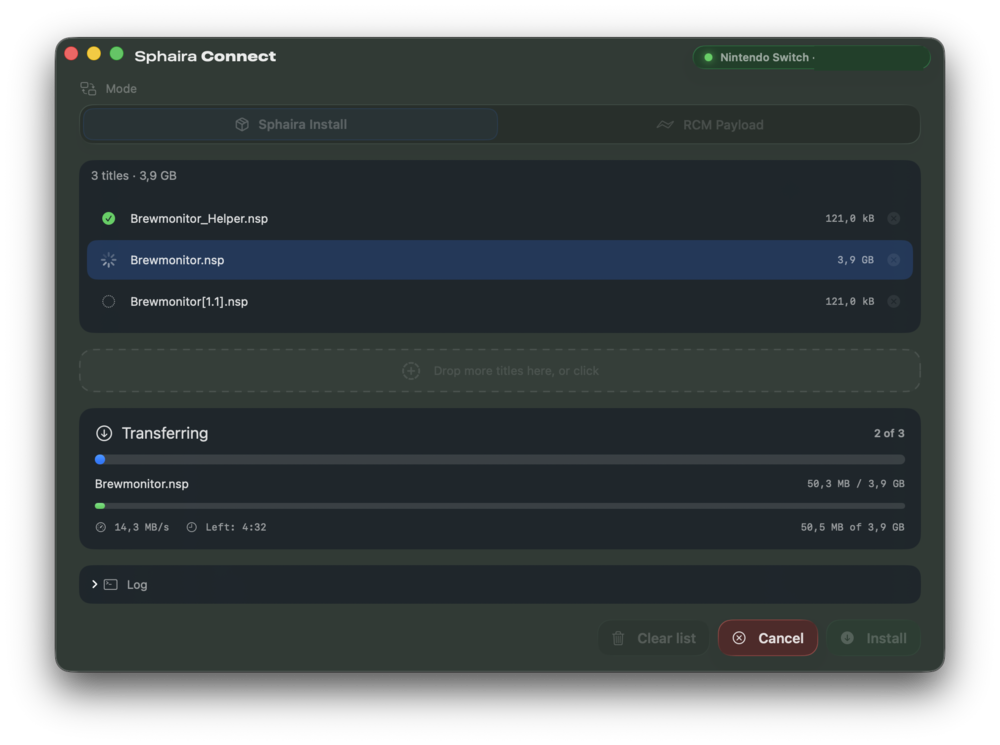The width and height of the screenshot is (1000, 745).
Task: Click the Mode switch icon
Action: (88, 89)
